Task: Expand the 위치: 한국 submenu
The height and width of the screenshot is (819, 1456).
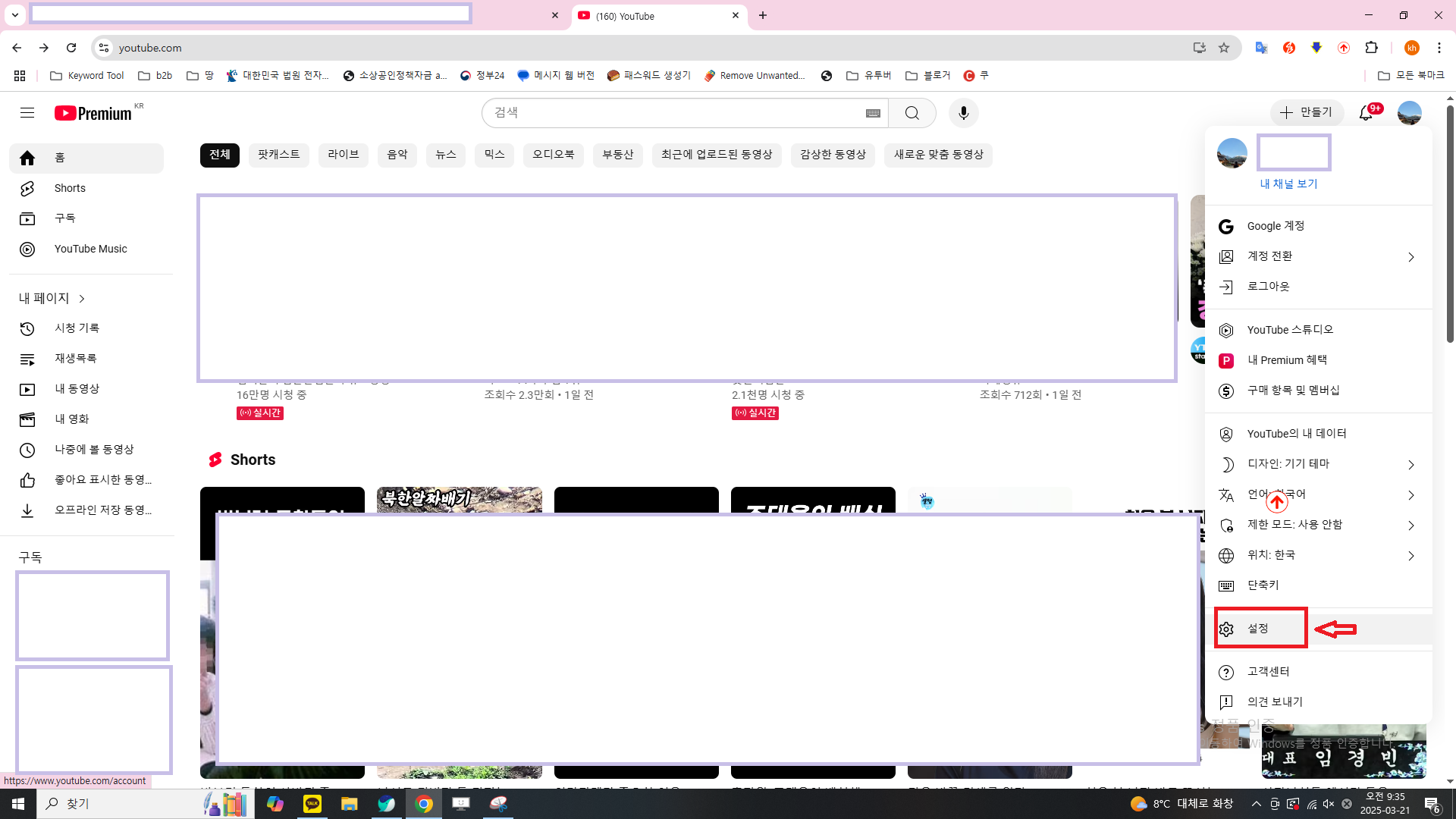Action: click(x=1318, y=555)
